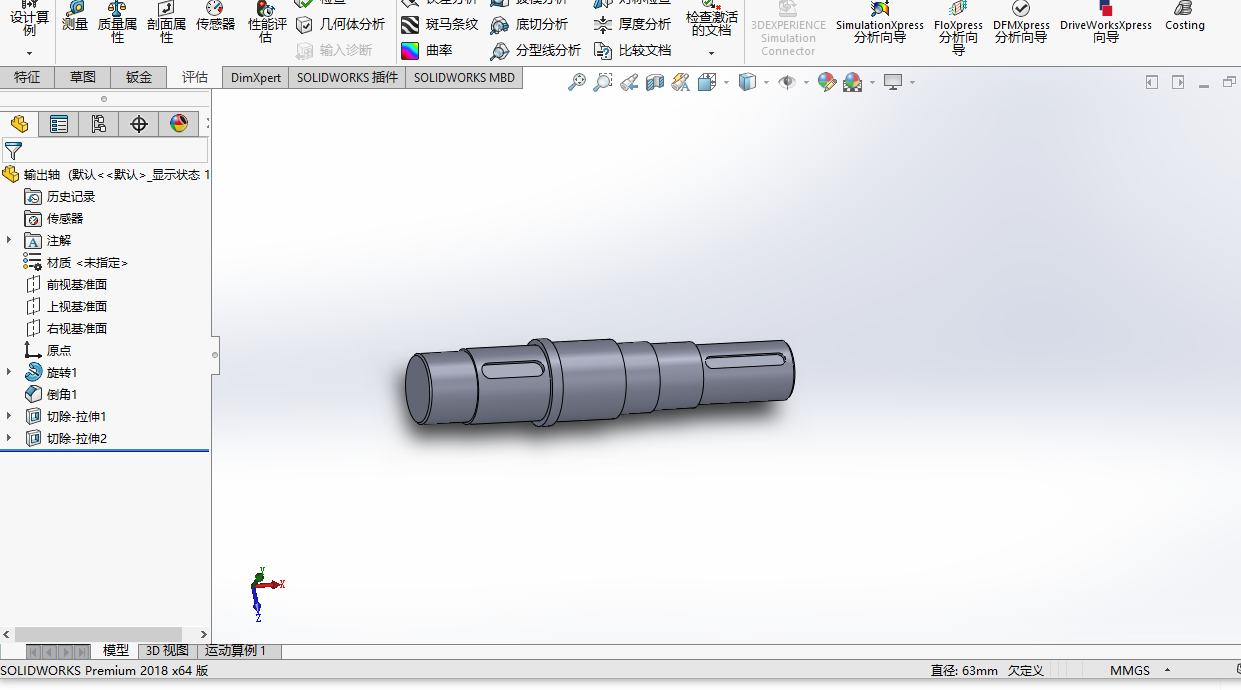The height and width of the screenshot is (690, 1241).
Task: Launch DFMXpress analysis wizard
Action: coord(1021,23)
